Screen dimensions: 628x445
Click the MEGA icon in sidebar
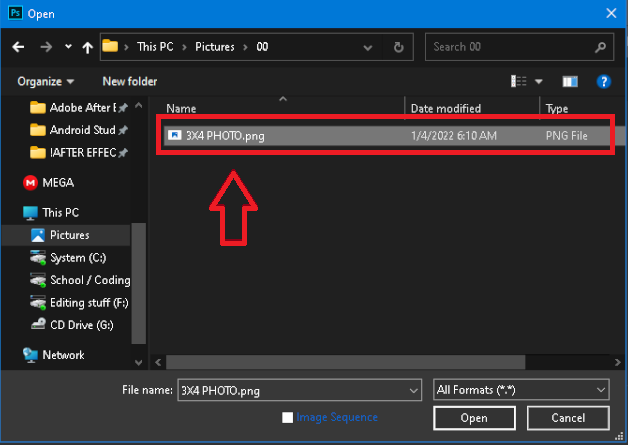(x=31, y=183)
